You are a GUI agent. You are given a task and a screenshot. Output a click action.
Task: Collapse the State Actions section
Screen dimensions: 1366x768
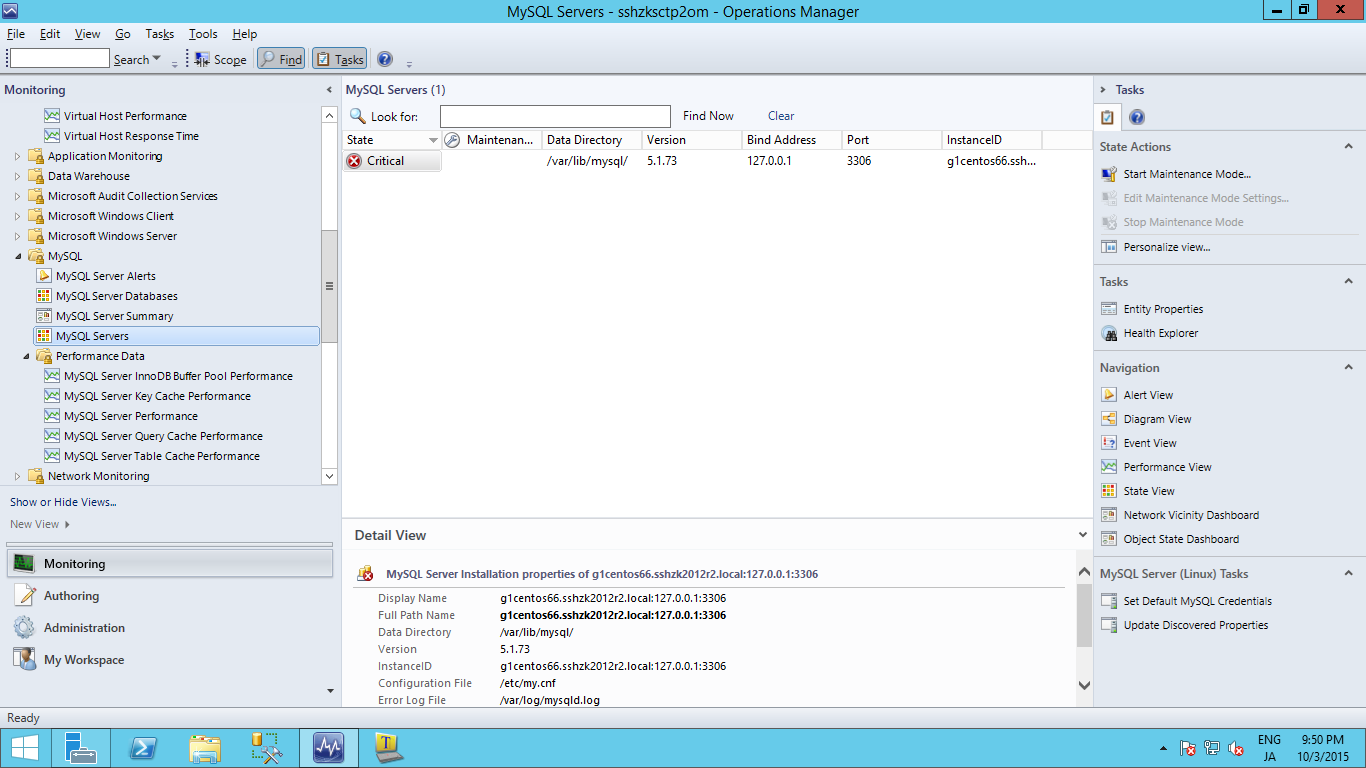(1348, 147)
